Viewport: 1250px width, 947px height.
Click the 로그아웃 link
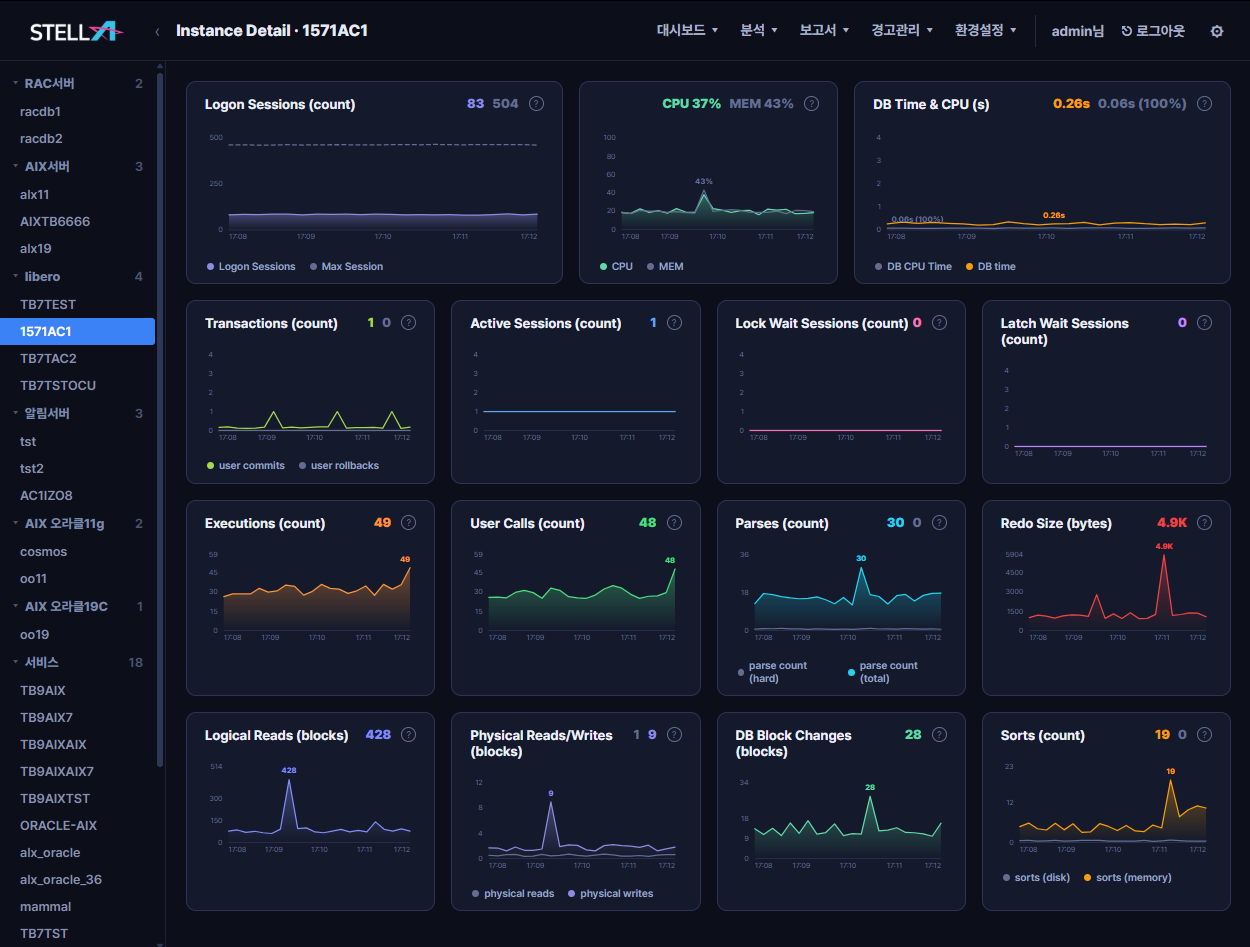[1153, 31]
